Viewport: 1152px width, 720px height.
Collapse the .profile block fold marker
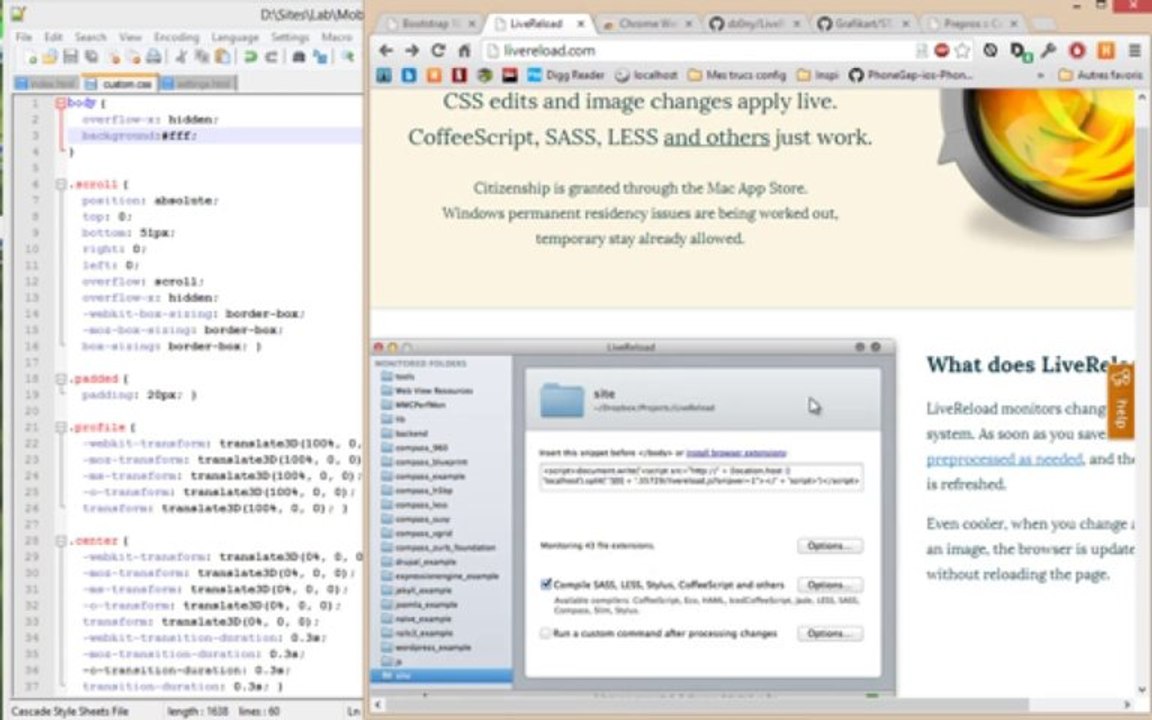(x=61, y=428)
